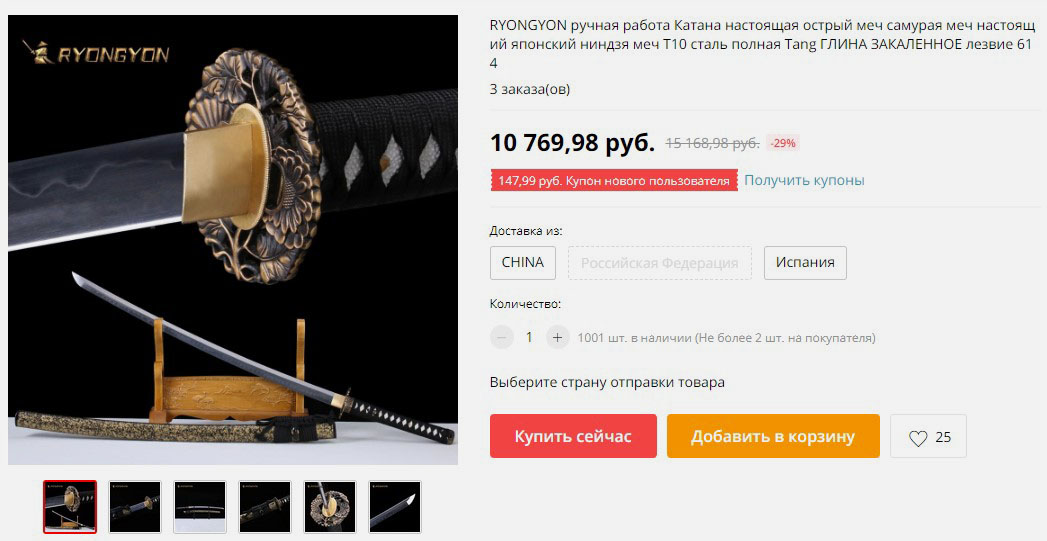
Task: Select Испания as shipping origin
Action: click(x=805, y=262)
